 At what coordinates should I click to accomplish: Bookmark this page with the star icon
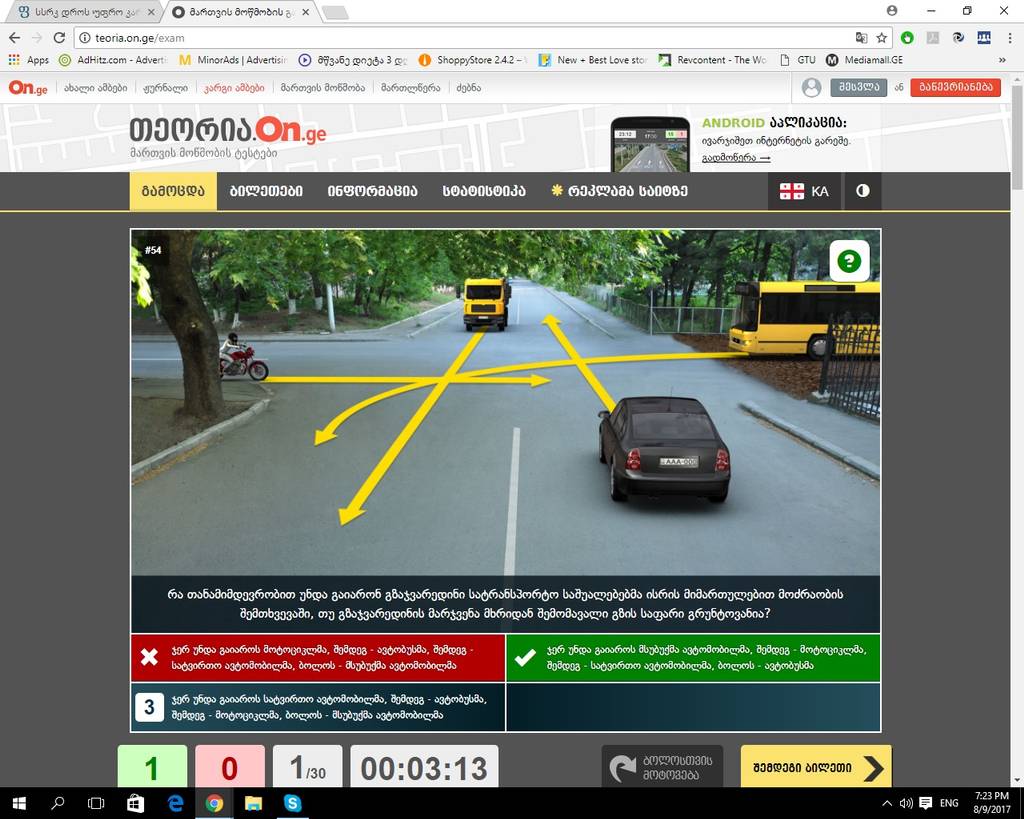(882, 38)
